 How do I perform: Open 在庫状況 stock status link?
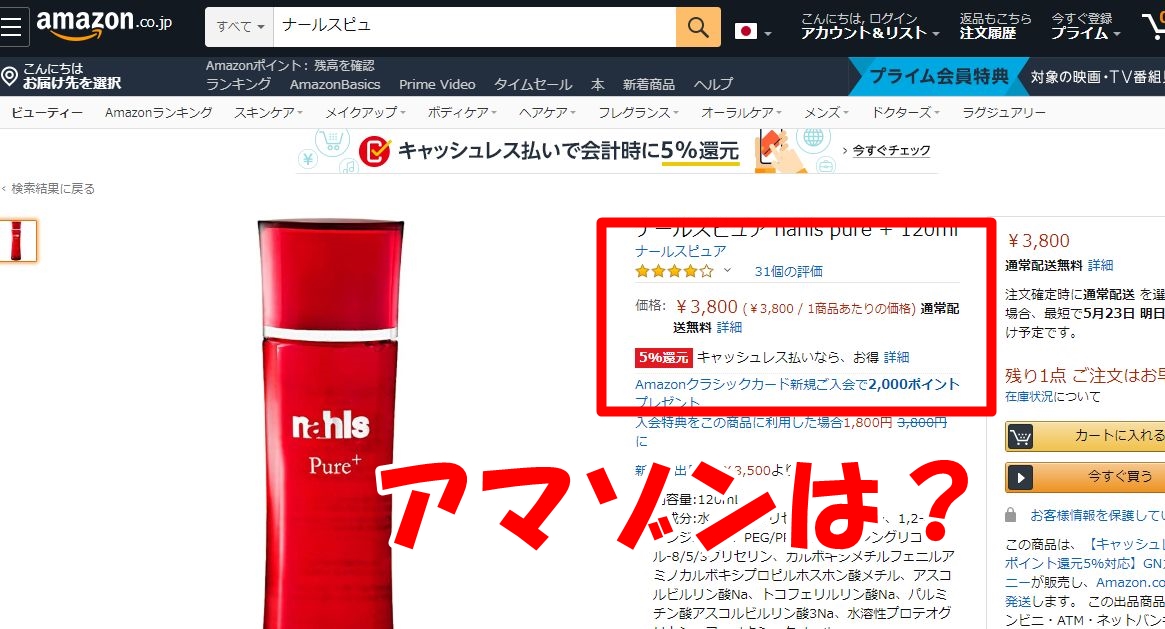[1029, 397]
